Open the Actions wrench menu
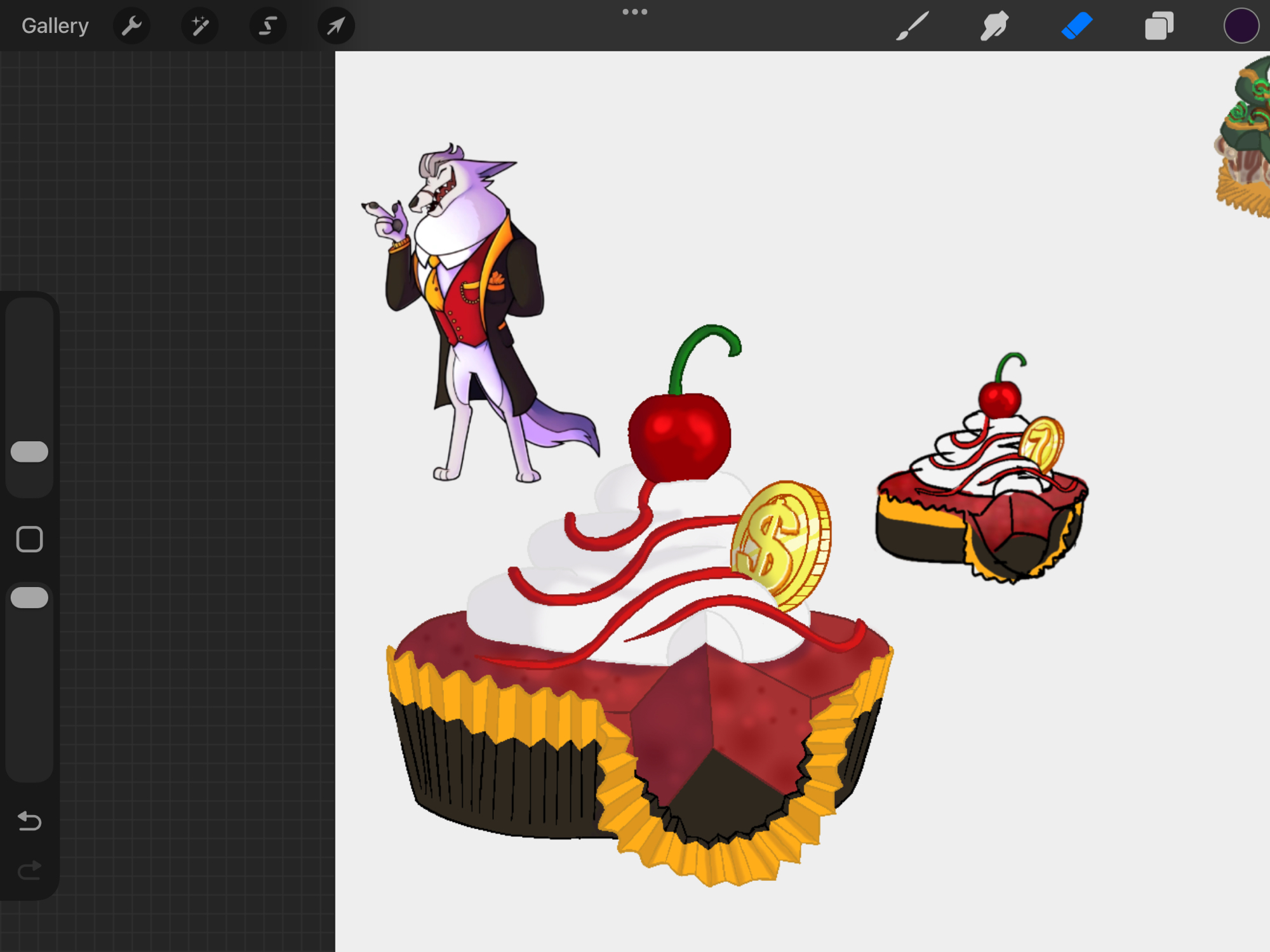The image size is (1270, 952). tap(131, 26)
